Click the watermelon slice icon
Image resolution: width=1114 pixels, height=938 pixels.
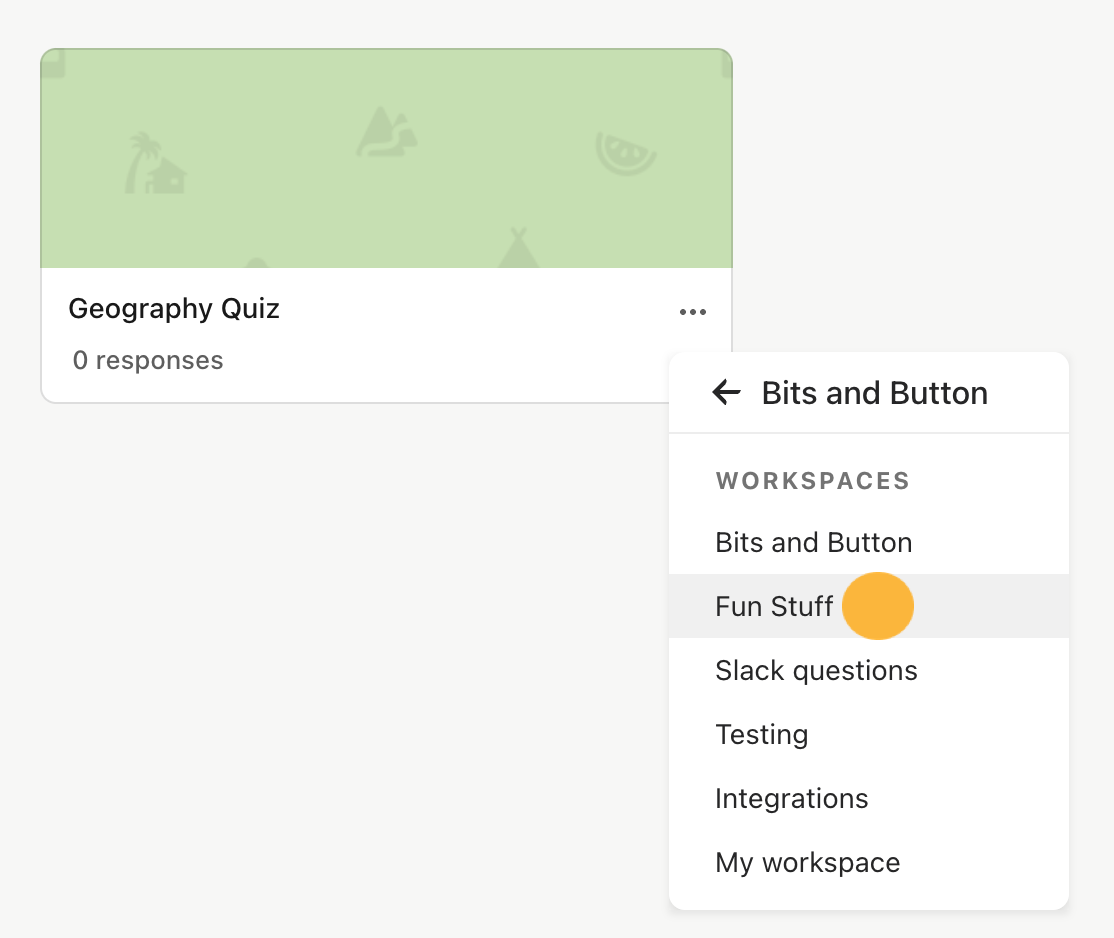click(x=625, y=153)
